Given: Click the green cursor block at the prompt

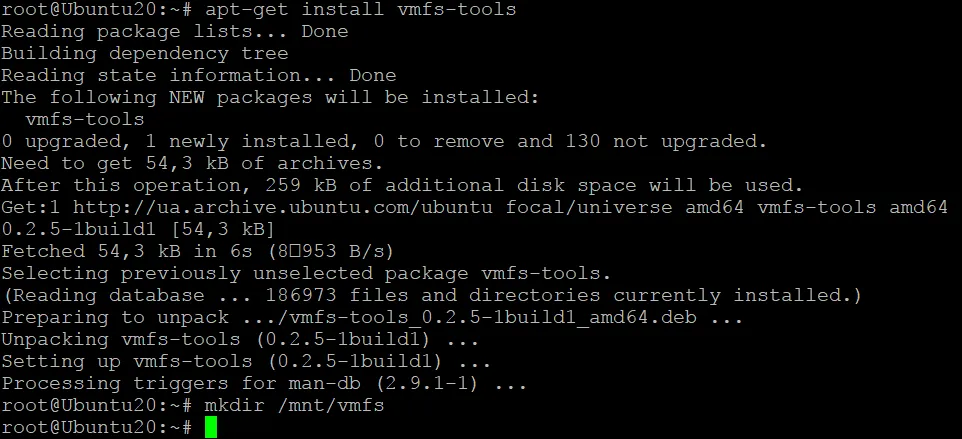Looking at the screenshot, I should 210,428.
